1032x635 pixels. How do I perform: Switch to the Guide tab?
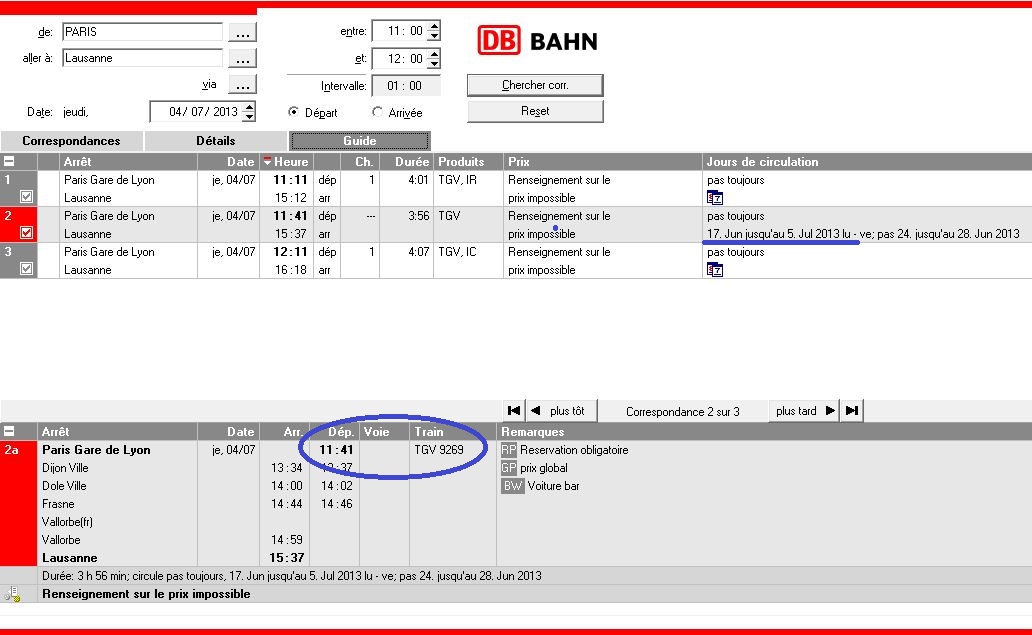pos(359,141)
